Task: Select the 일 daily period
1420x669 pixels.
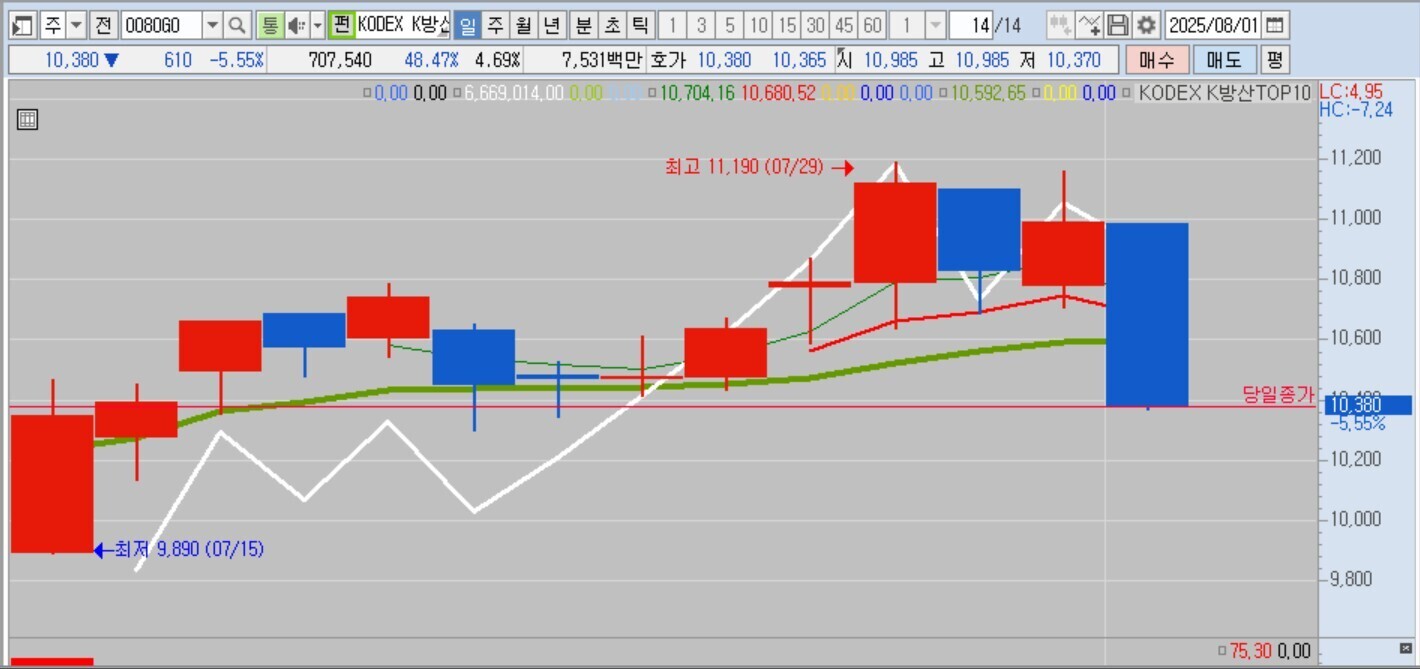Action: [x=467, y=25]
